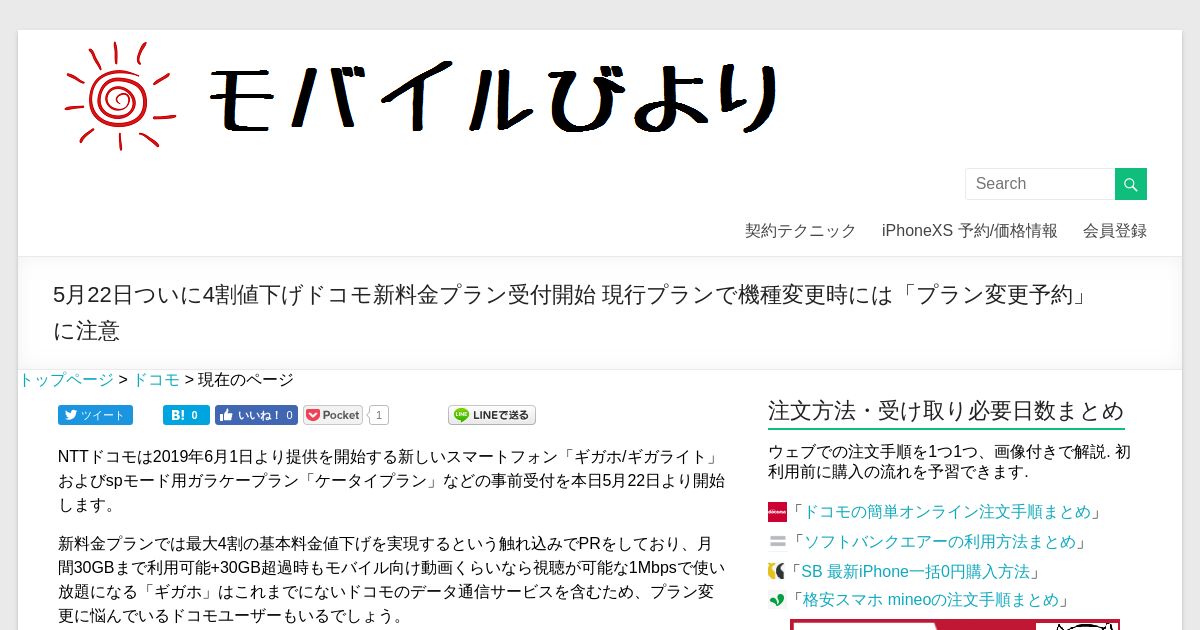Click the モバイルびより site logo
Image resolution: width=1200 pixels, height=630 pixels.
(422, 97)
